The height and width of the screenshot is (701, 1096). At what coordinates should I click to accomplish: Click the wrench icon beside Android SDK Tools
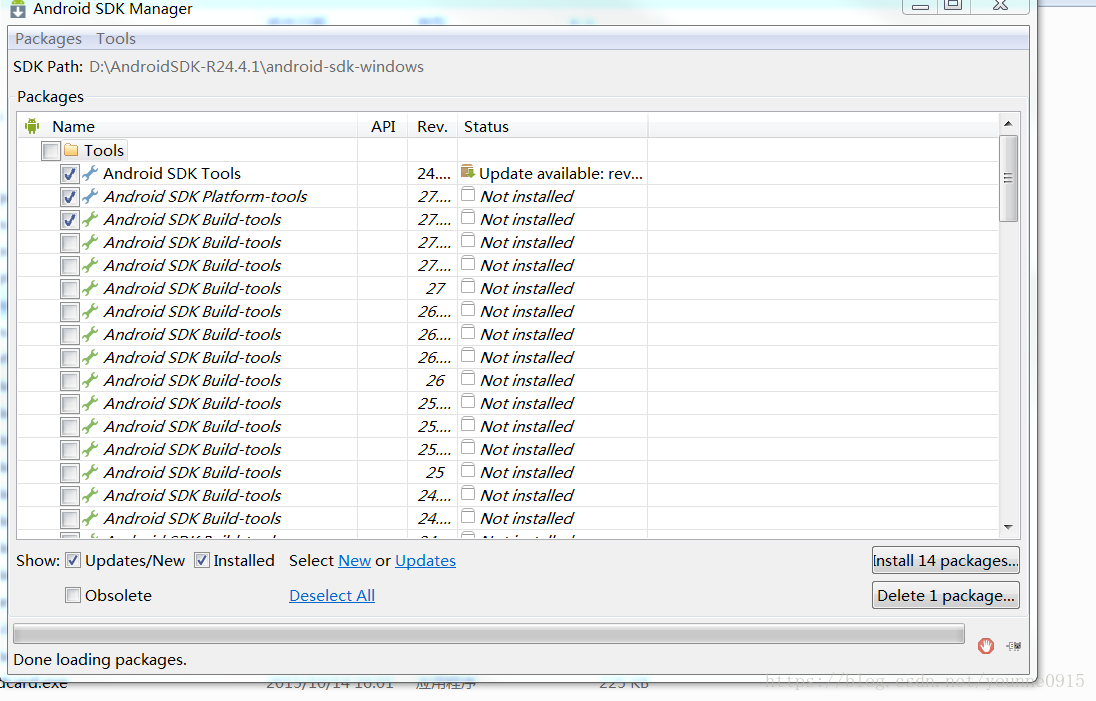point(89,173)
